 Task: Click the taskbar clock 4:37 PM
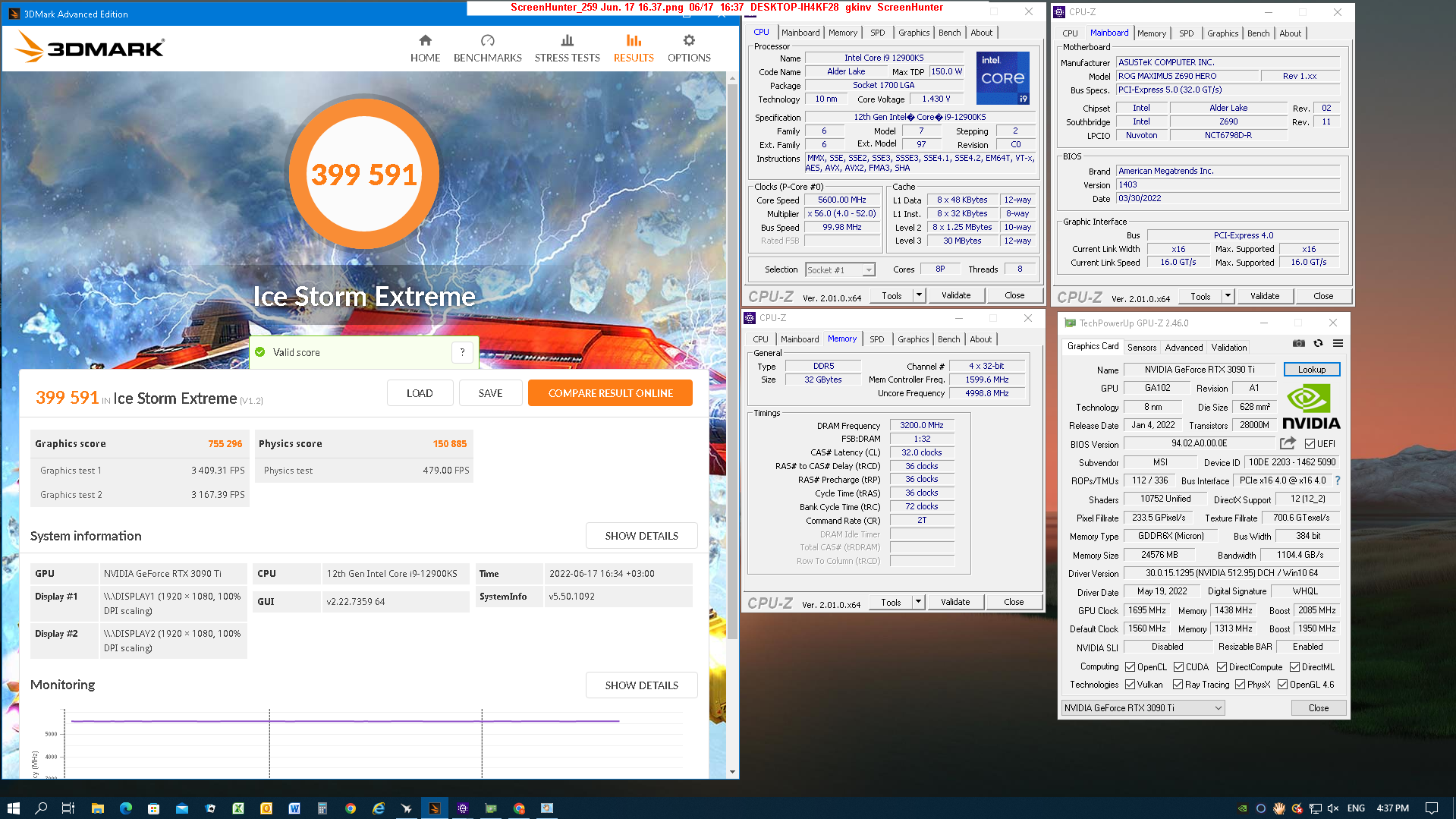pyautogui.click(x=1392, y=808)
